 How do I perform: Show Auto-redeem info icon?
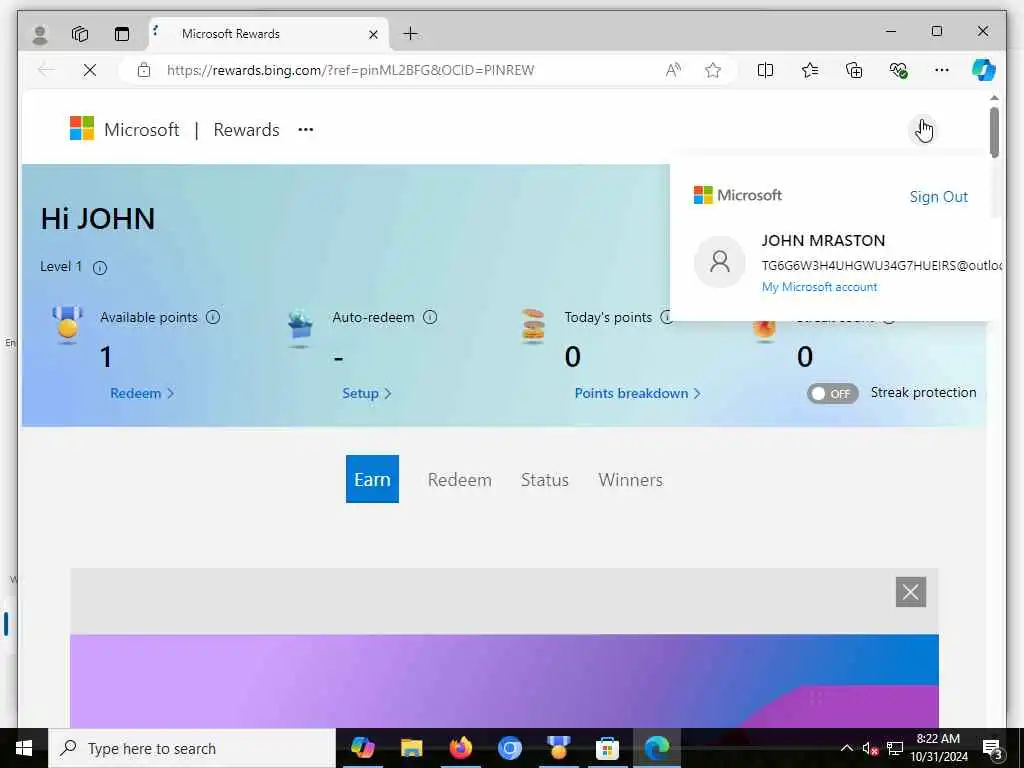tap(430, 317)
